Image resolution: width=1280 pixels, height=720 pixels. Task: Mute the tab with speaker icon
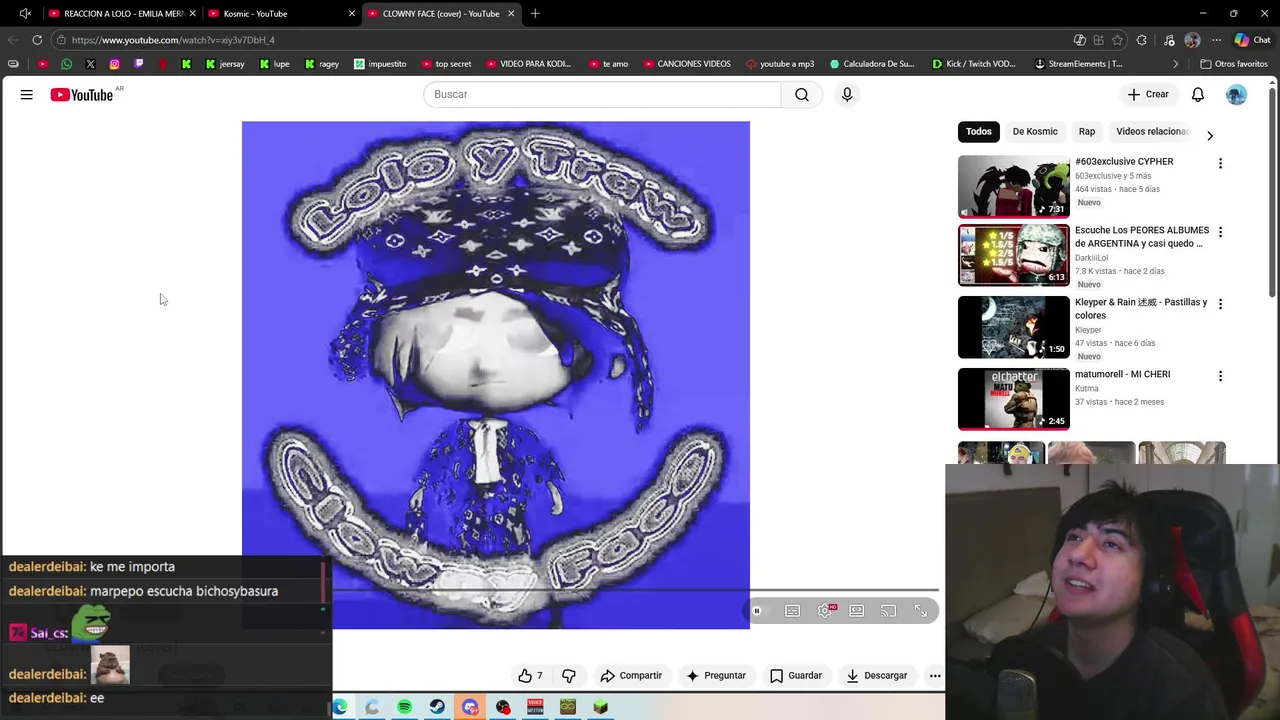25,13
